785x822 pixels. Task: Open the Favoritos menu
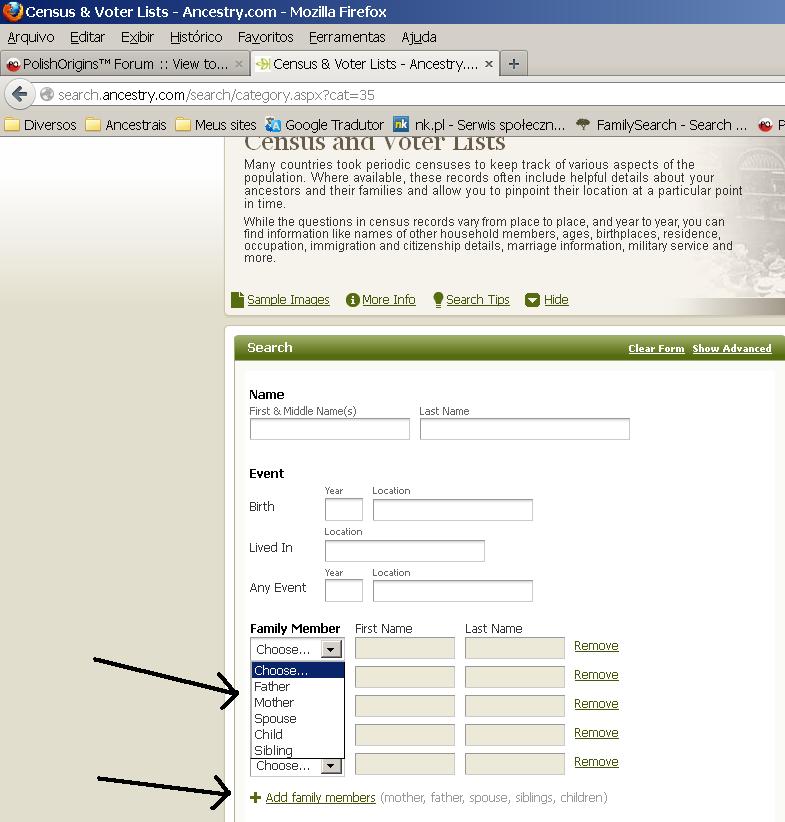pyautogui.click(x=265, y=37)
